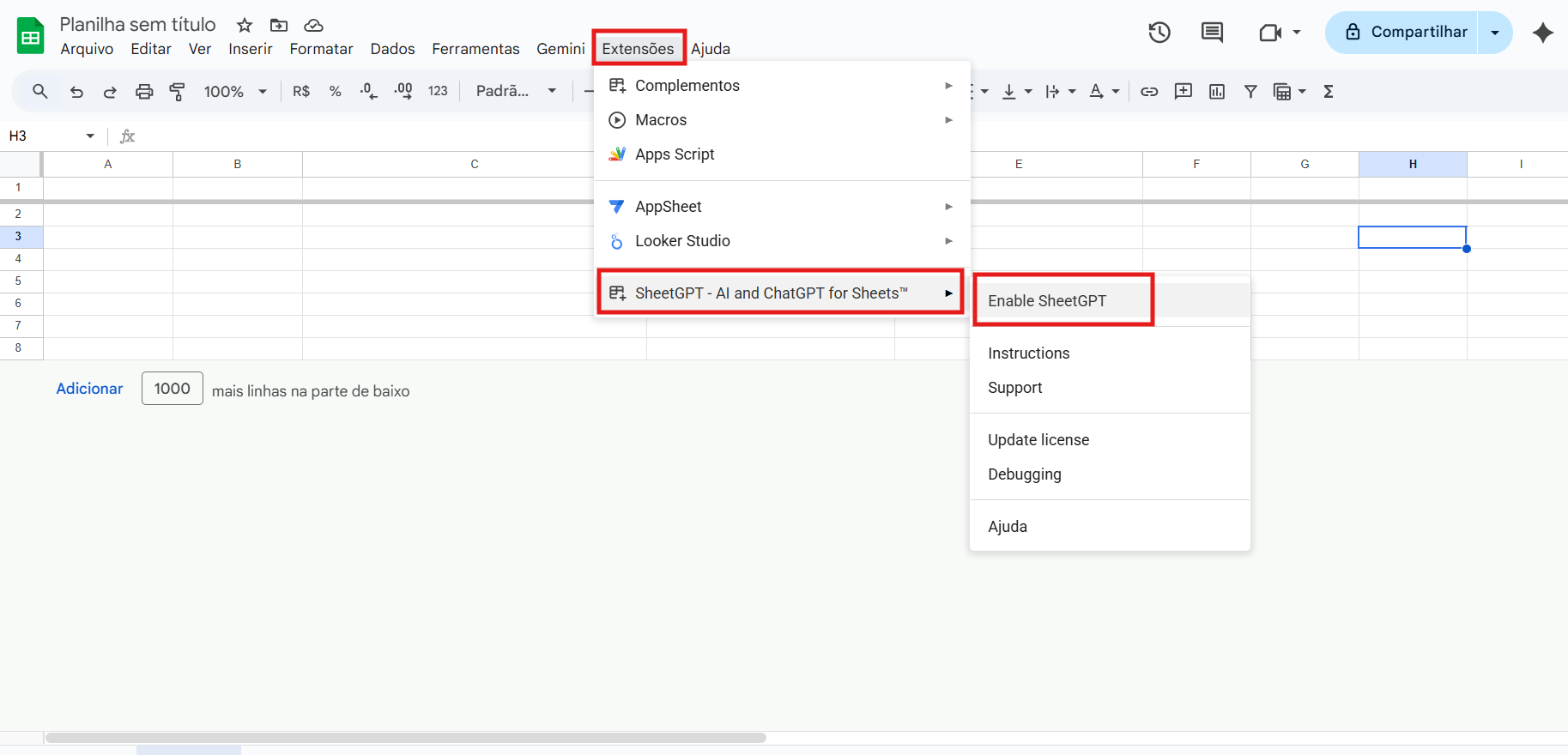Open the font Padrã... dropdown

click(x=516, y=92)
